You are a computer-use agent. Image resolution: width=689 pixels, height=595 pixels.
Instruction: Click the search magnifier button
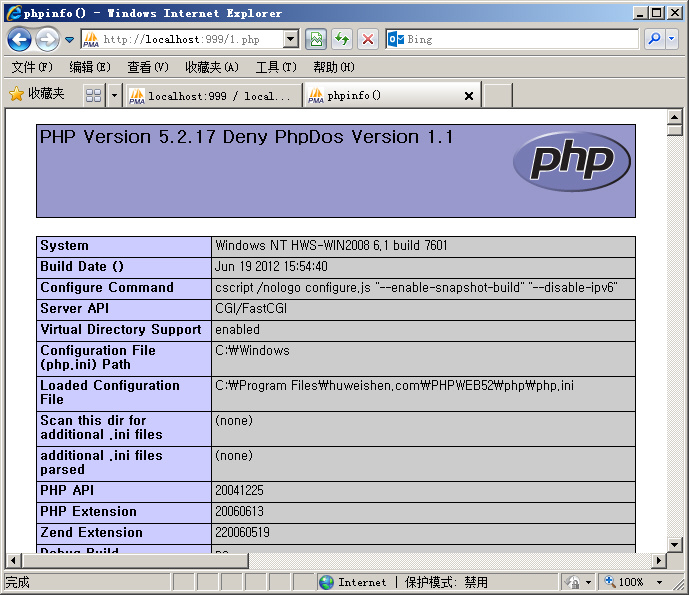click(x=654, y=40)
